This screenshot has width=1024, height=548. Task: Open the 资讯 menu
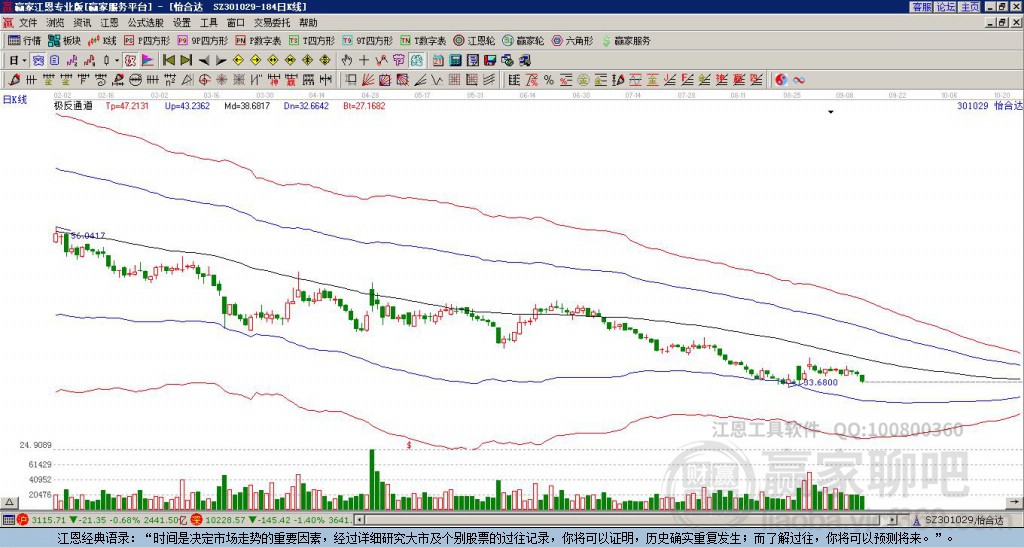tap(82, 23)
